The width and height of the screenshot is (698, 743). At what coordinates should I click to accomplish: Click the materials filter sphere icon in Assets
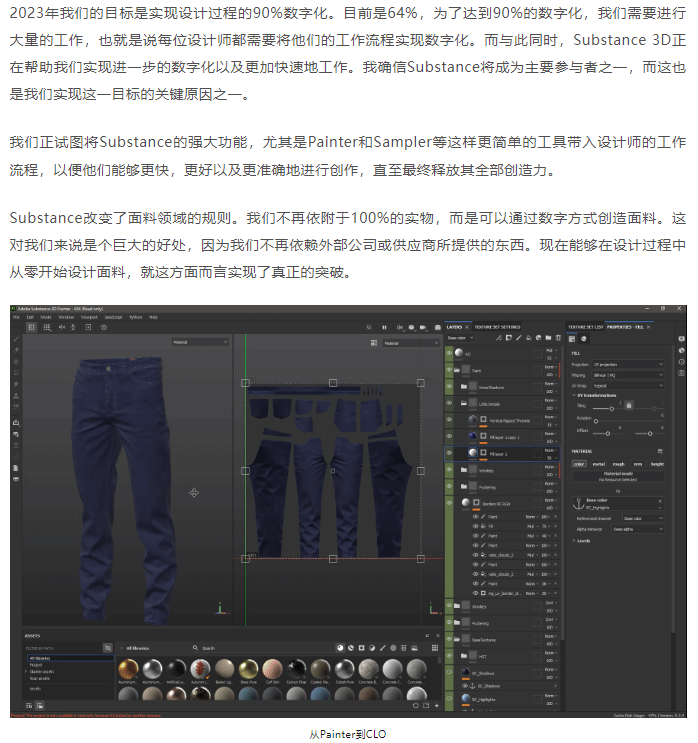[x=340, y=648]
